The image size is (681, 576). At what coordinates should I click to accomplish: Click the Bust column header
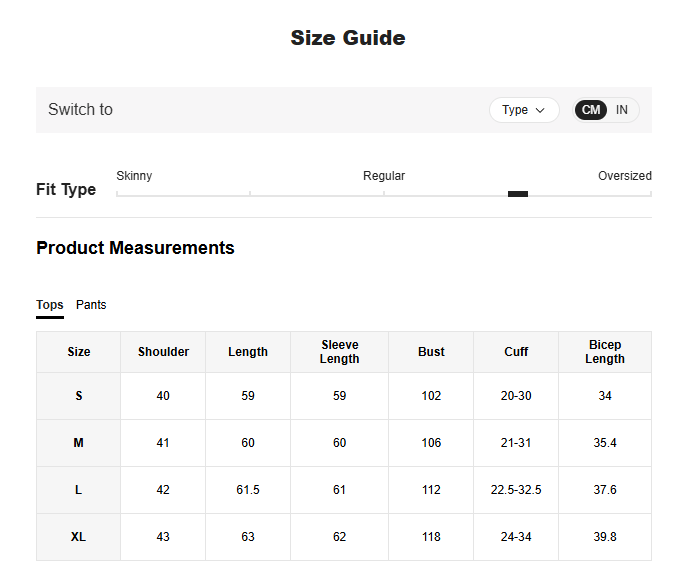[431, 352]
